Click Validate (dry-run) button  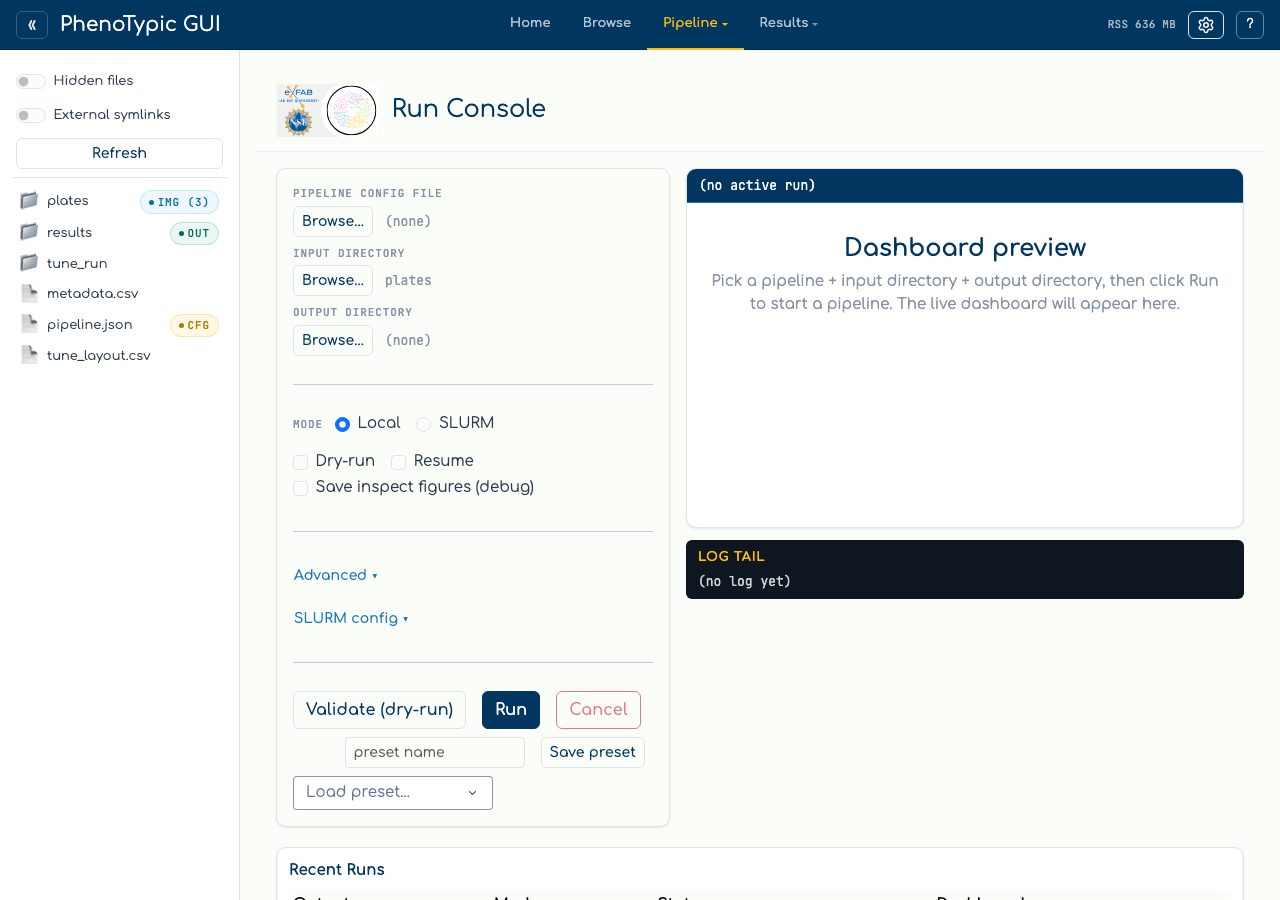tap(379, 710)
